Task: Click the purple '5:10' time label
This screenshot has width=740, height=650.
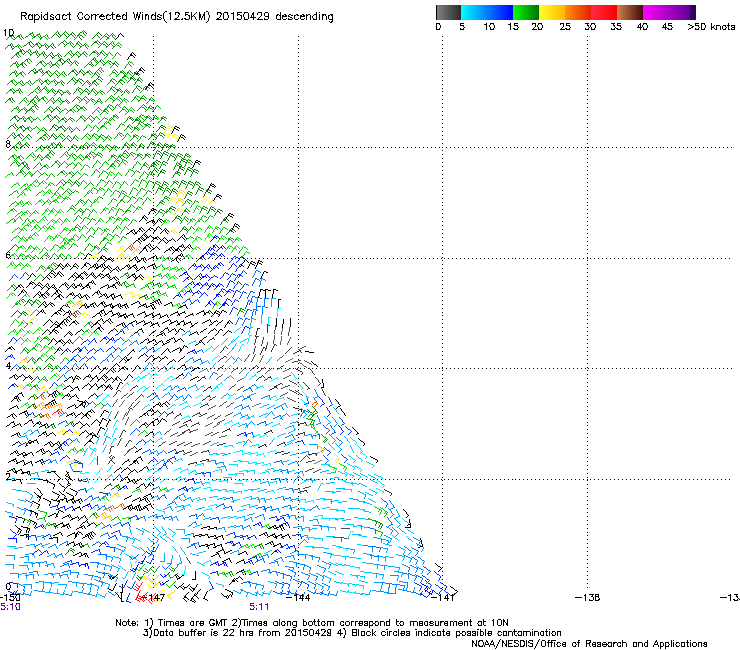Action: [10, 607]
